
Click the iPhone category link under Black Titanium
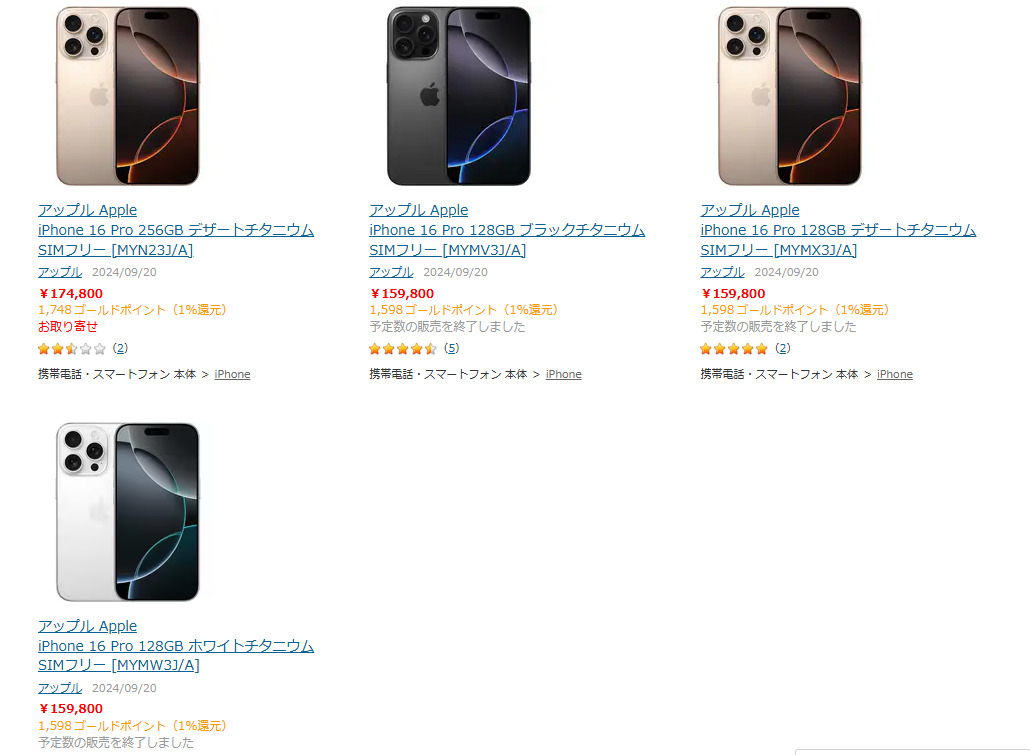coord(563,374)
